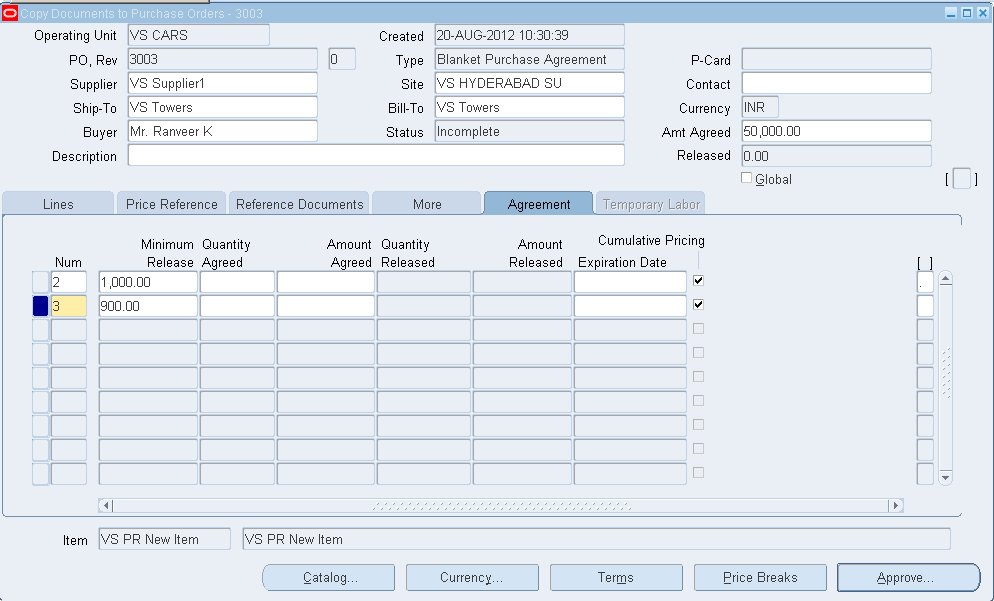994x601 pixels.
Task: Uncheck Cumulative Pricing for row Num 2
Action: (x=698, y=281)
